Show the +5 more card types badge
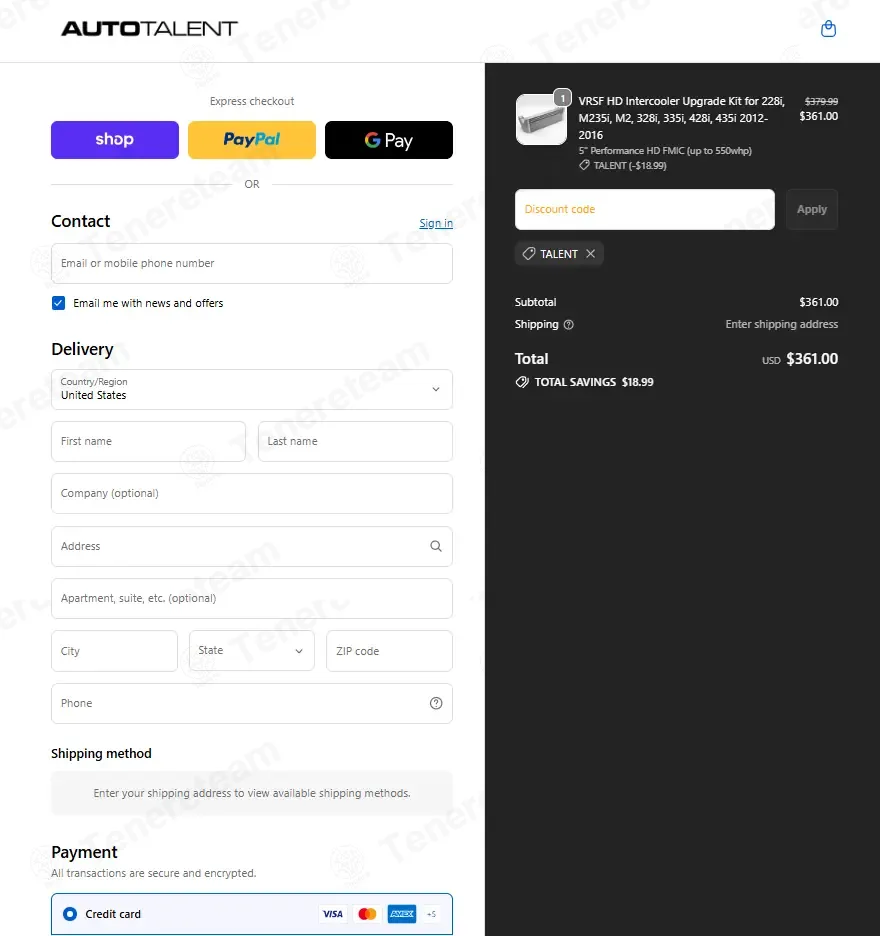 pos(431,914)
